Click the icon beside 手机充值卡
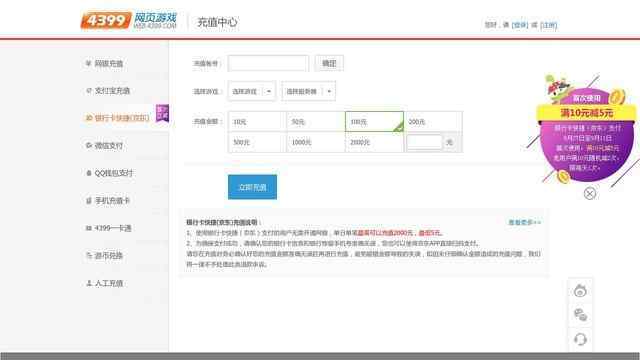This screenshot has width=640, height=360. point(89,200)
